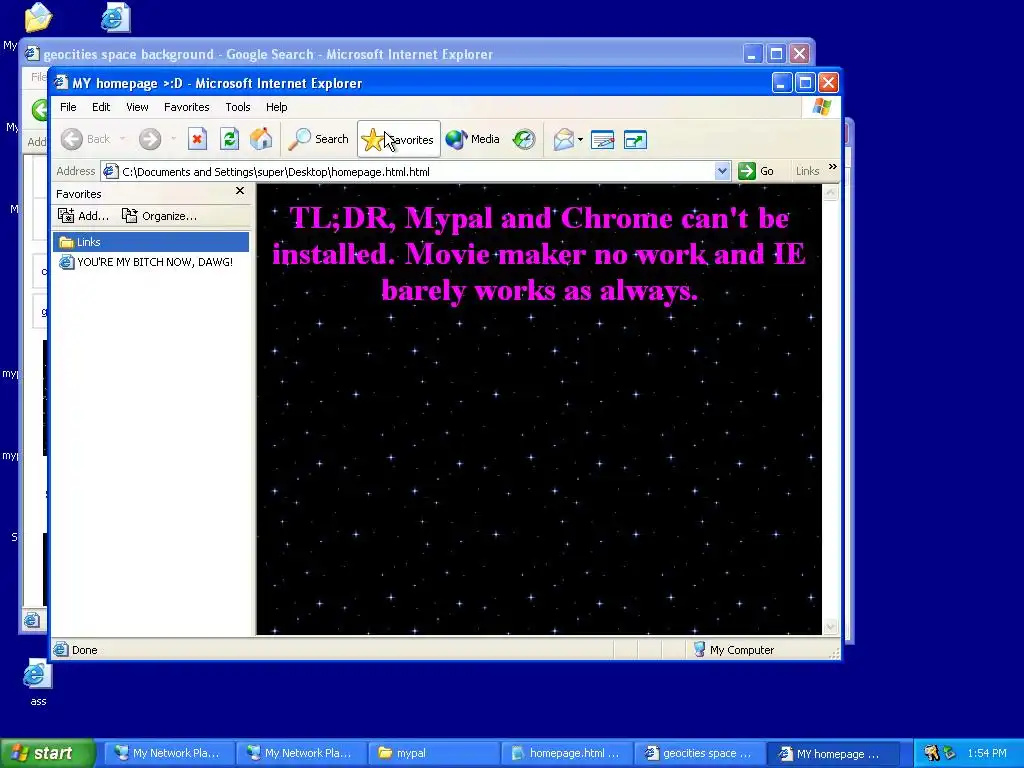Viewport: 1024px width, 768px height.
Task: Open the Help menu
Action: tap(276, 107)
